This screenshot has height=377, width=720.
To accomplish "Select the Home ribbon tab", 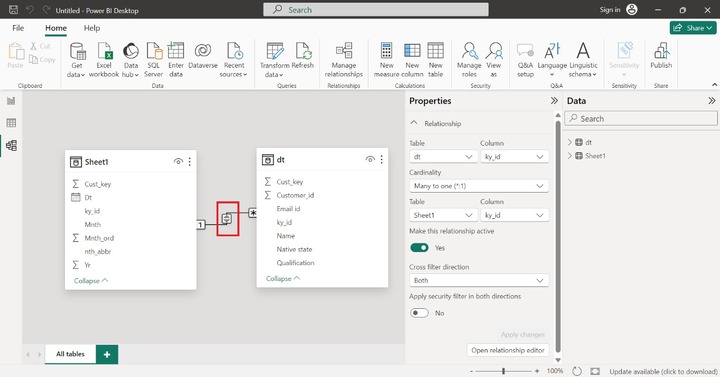I will tap(56, 28).
